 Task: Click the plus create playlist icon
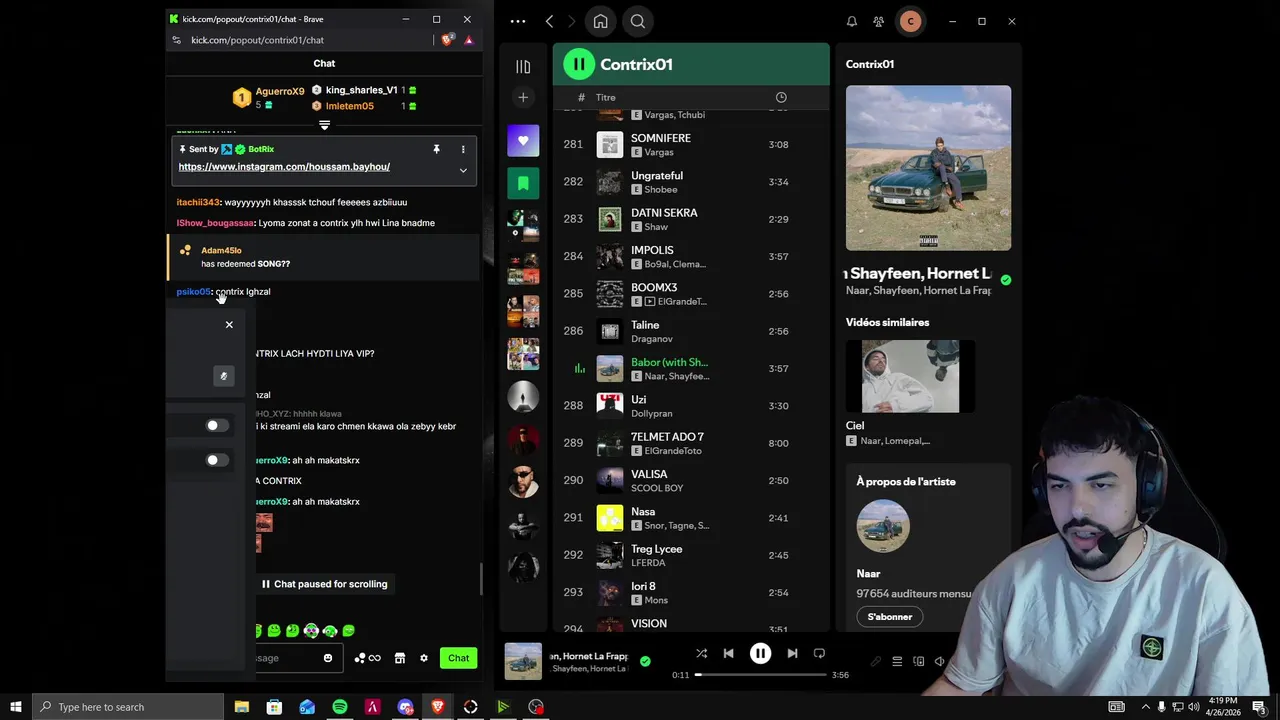tap(523, 97)
